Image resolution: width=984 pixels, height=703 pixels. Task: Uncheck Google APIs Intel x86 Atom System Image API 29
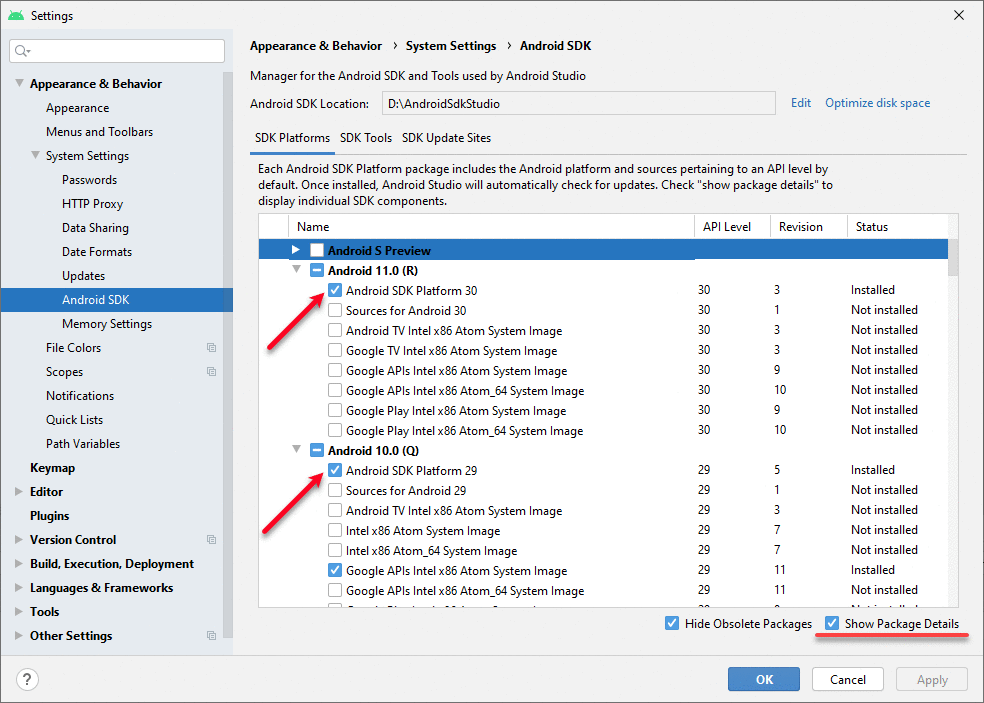click(x=335, y=571)
